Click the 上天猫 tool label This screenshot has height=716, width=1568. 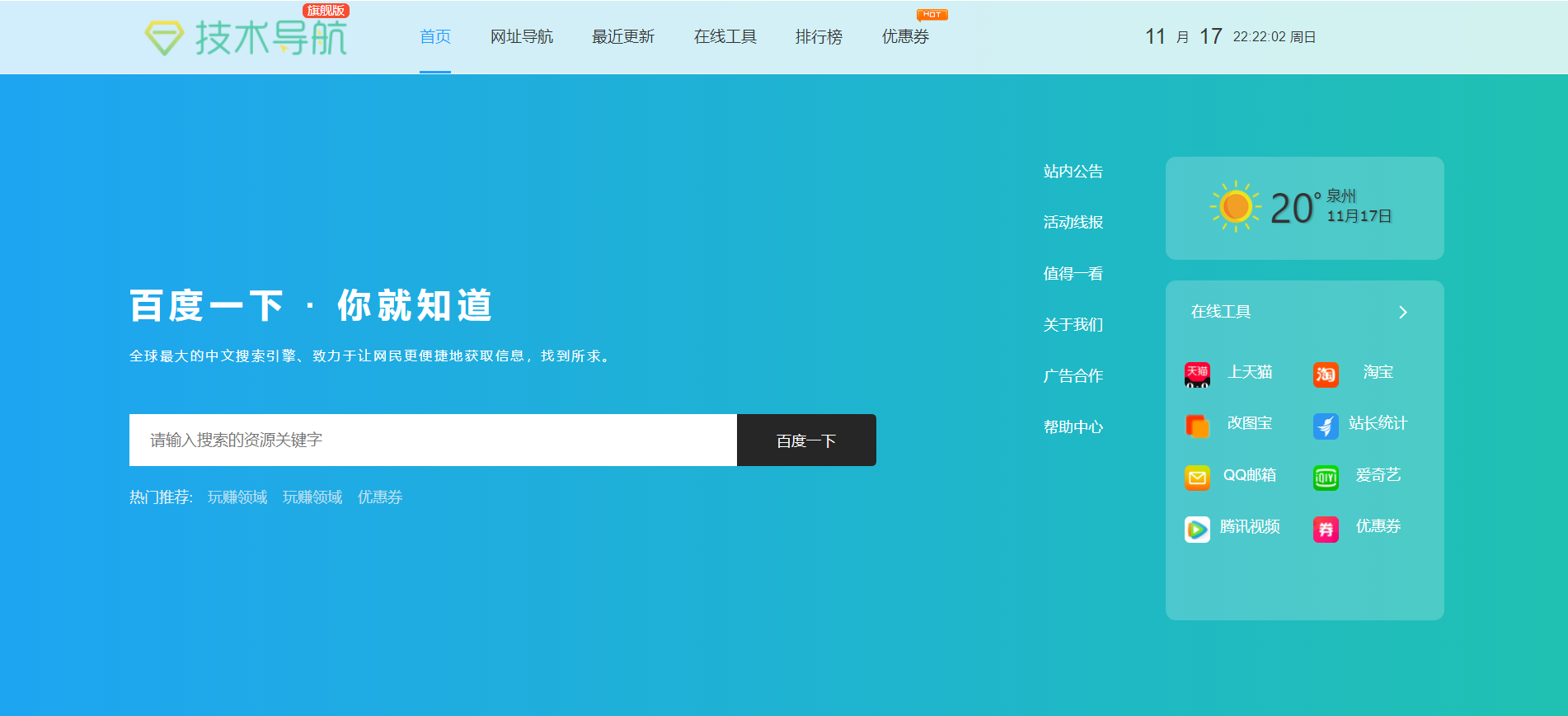(x=1250, y=372)
